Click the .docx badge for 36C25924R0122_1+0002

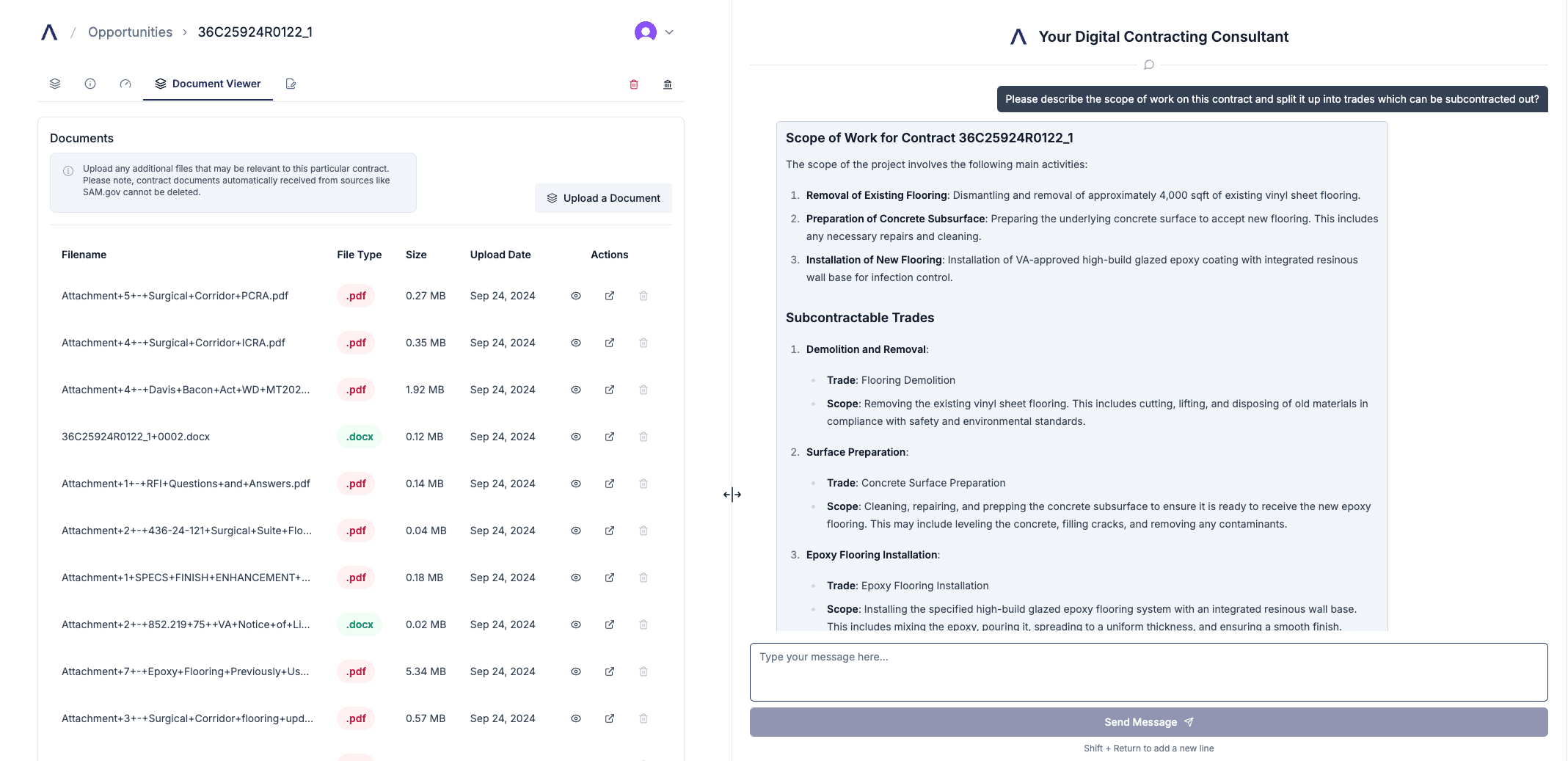pyautogui.click(x=360, y=437)
